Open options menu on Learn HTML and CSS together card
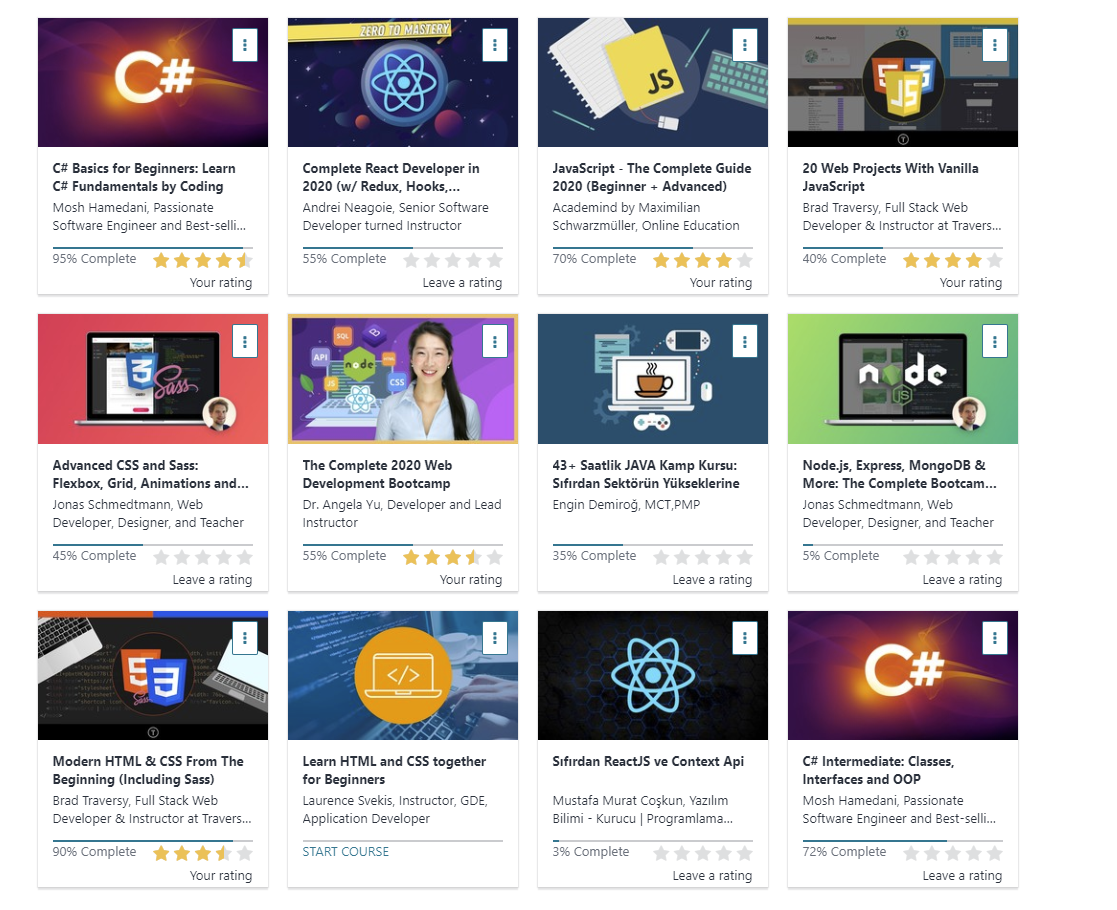1117x910 pixels. pos(494,638)
